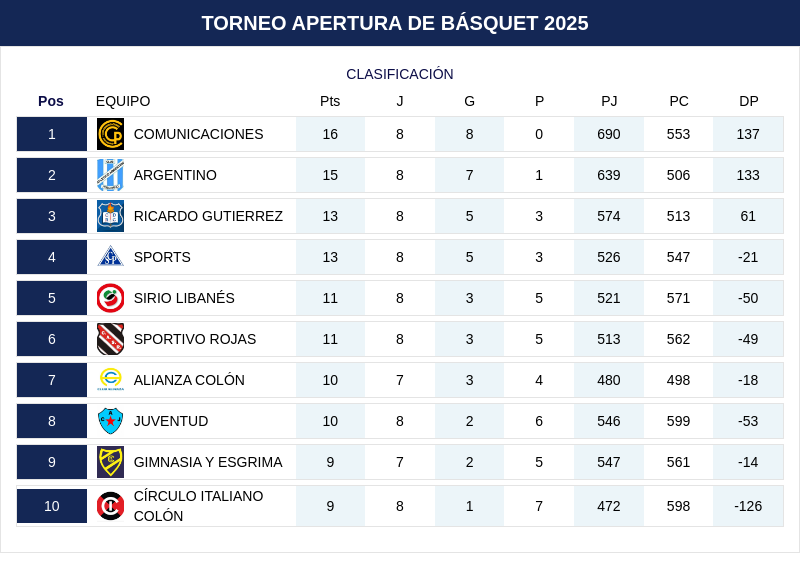The height and width of the screenshot is (577, 800).
Task: Open the SPORTIVO ROJAS team name
Action: coord(195,339)
